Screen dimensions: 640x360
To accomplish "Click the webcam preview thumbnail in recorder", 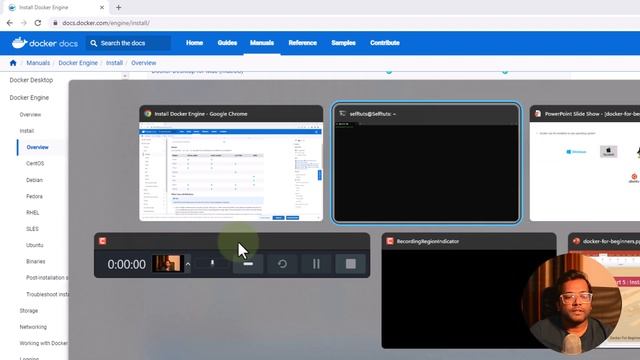I will pos(167,264).
